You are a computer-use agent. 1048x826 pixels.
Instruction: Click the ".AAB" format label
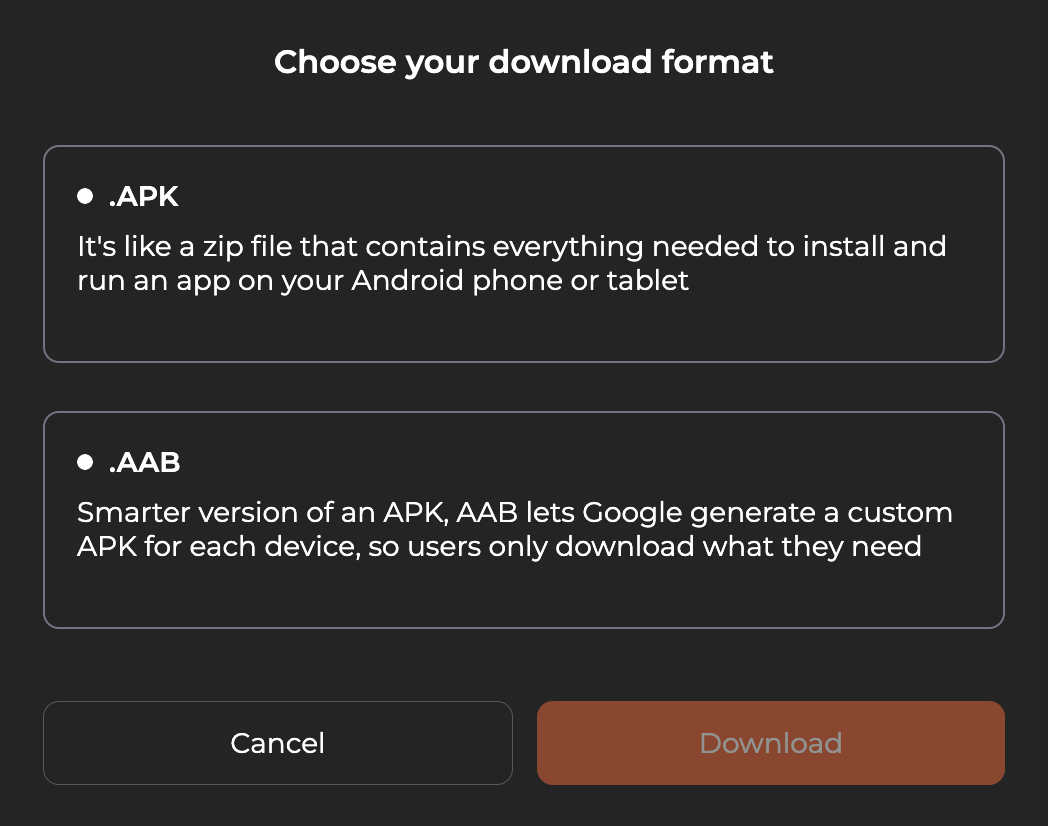coord(144,462)
